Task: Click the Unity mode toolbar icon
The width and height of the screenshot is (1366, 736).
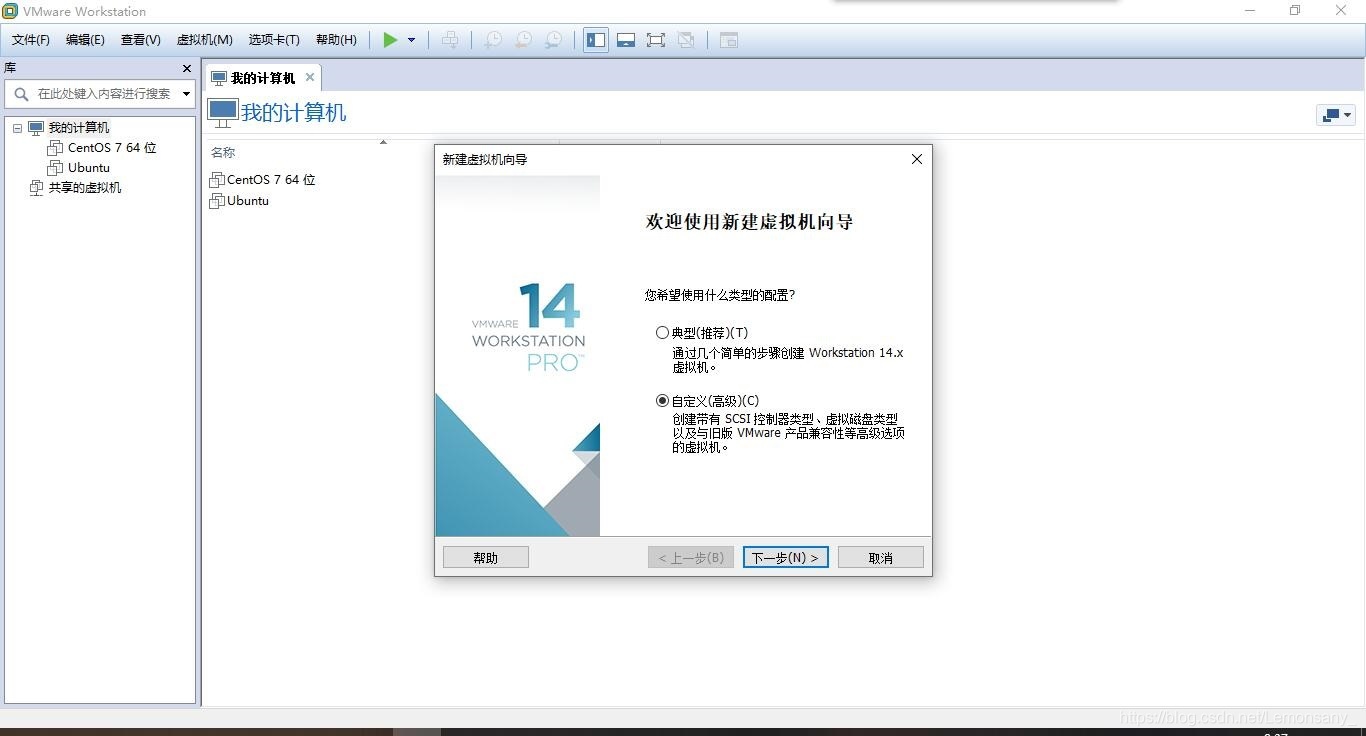Action: [x=686, y=40]
